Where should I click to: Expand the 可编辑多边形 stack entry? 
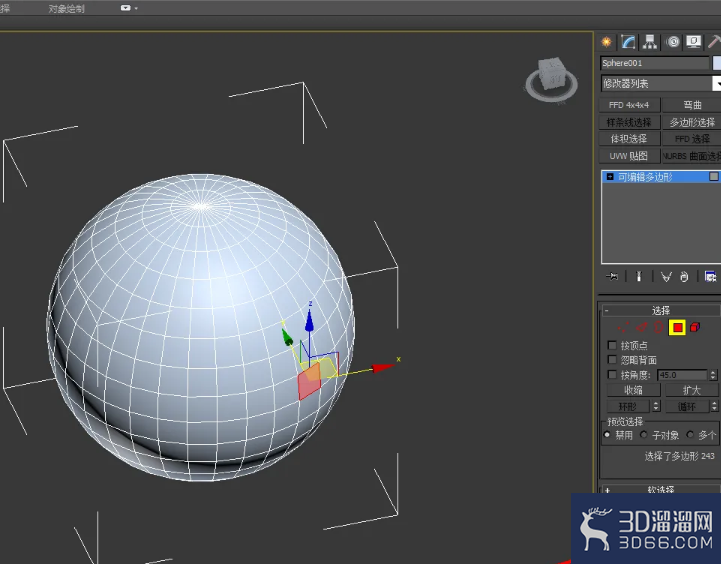(610, 177)
